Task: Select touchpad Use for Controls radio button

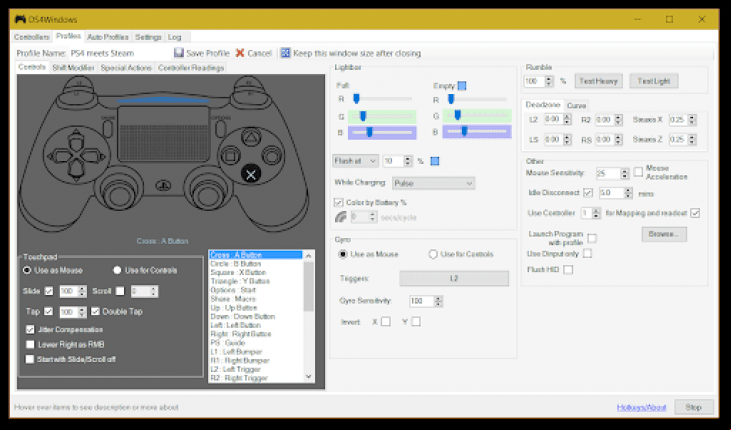Action: 117,270
